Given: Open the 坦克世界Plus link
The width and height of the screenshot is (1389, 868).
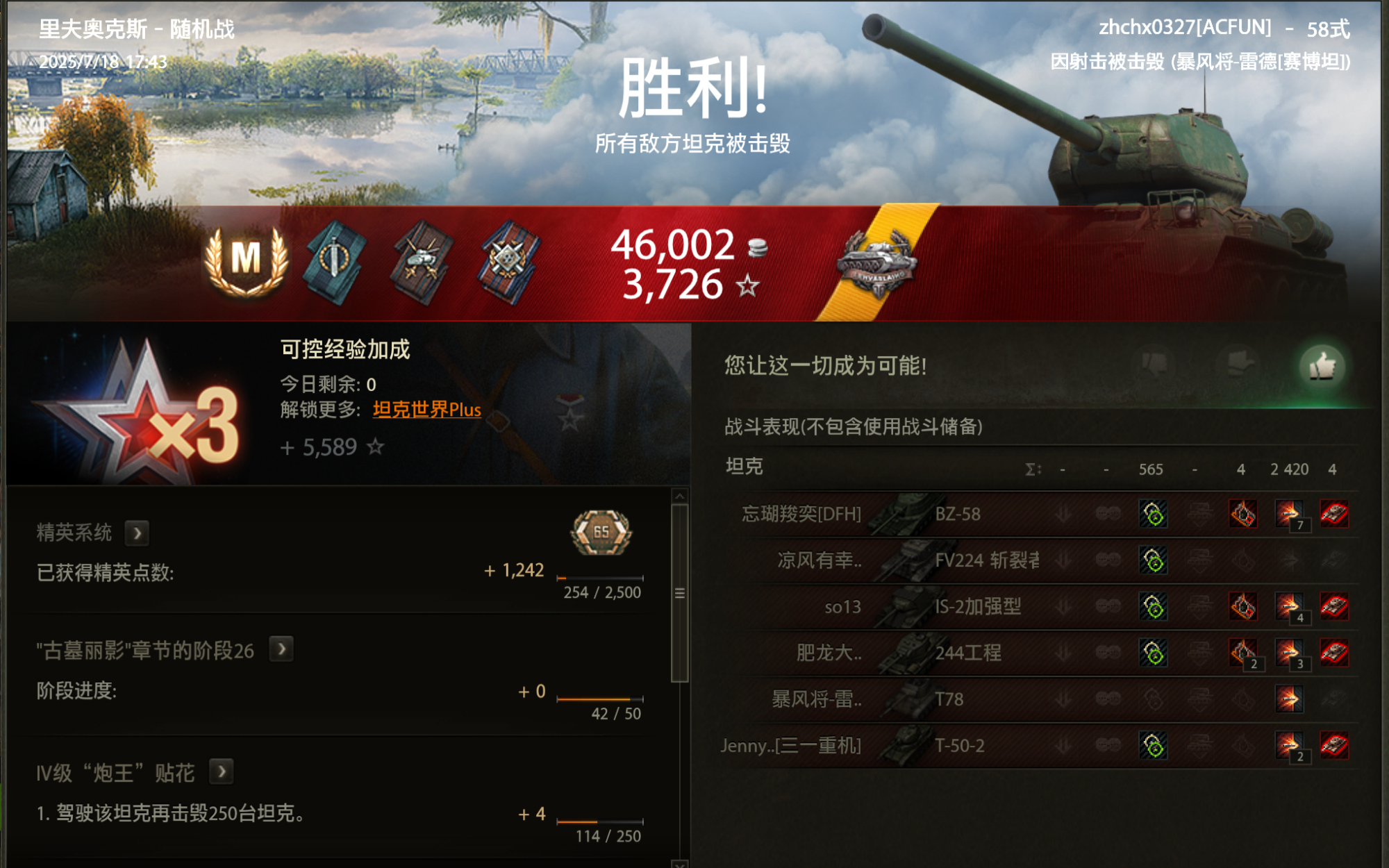Looking at the screenshot, I should tap(426, 410).
